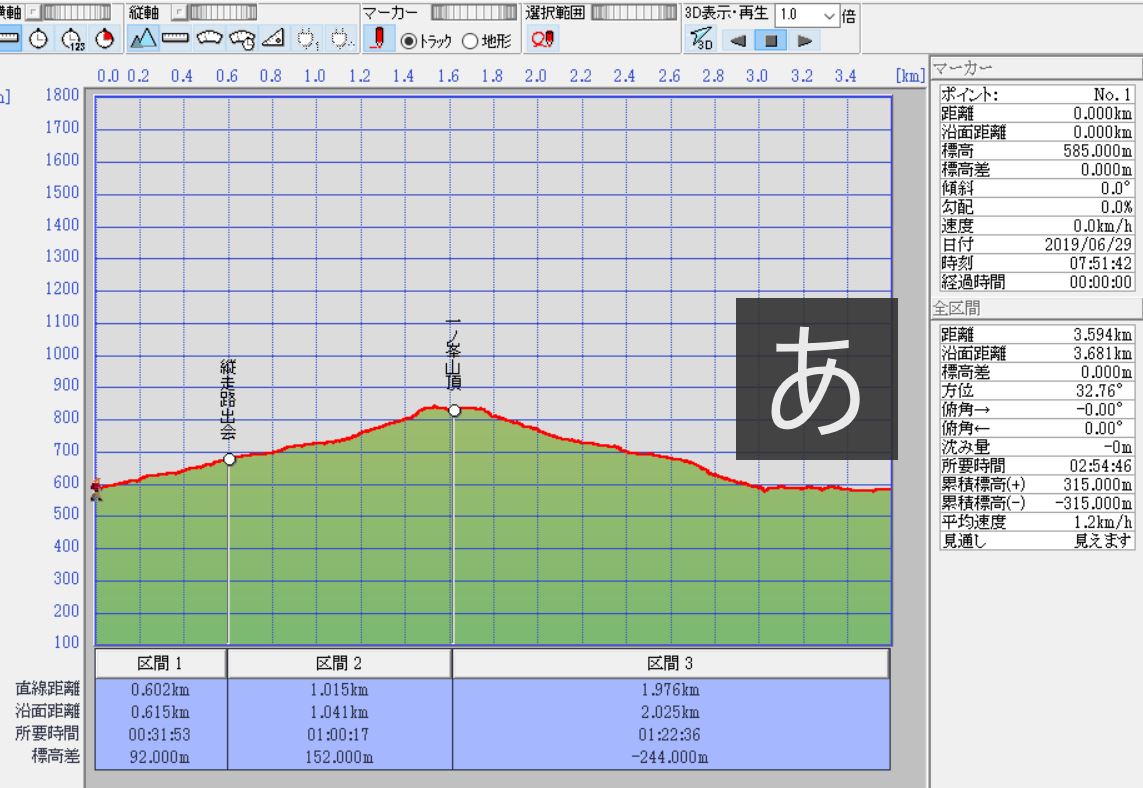Adjust the horizontal axis zoom slider
This screenshot has width=1143, height=788.
76,12
